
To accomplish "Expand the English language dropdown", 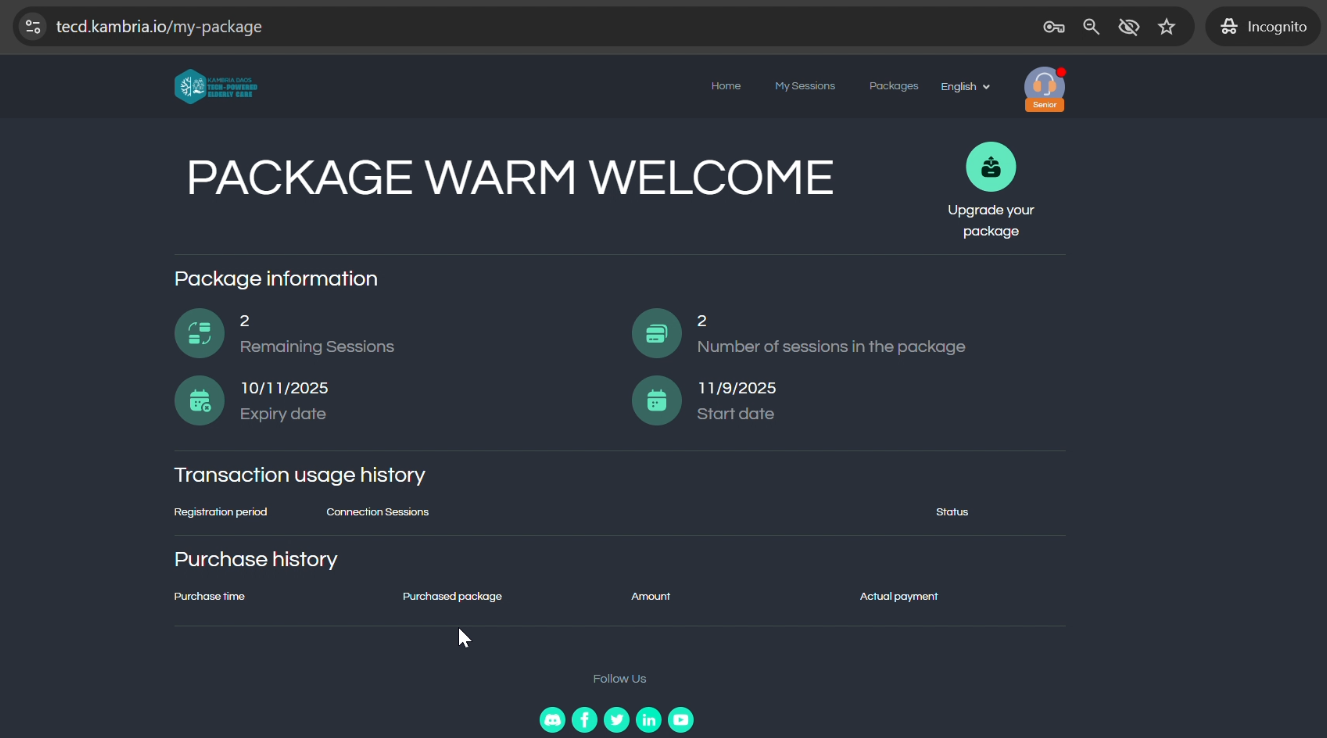I will tap(965, 87).
